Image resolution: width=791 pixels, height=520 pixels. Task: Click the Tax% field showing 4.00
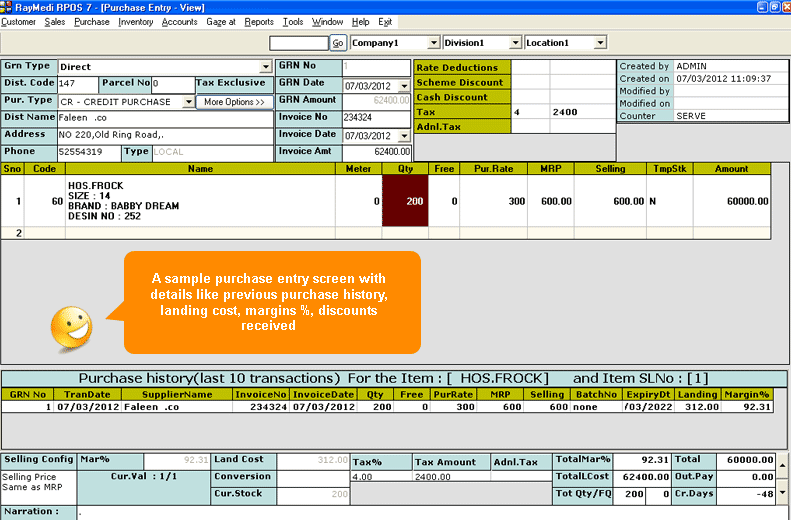[x=381, y=477]
